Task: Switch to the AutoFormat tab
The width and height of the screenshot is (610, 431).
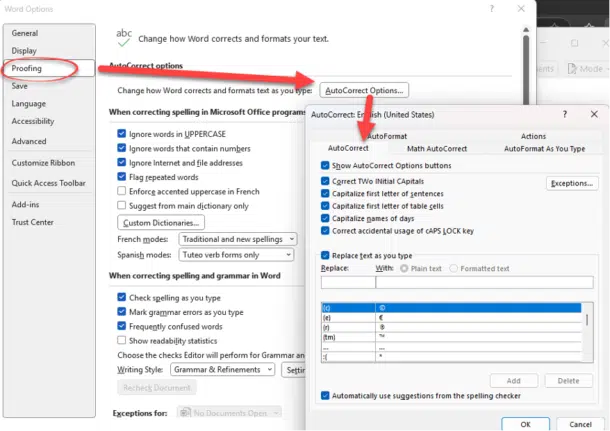Action: (387, 136)
